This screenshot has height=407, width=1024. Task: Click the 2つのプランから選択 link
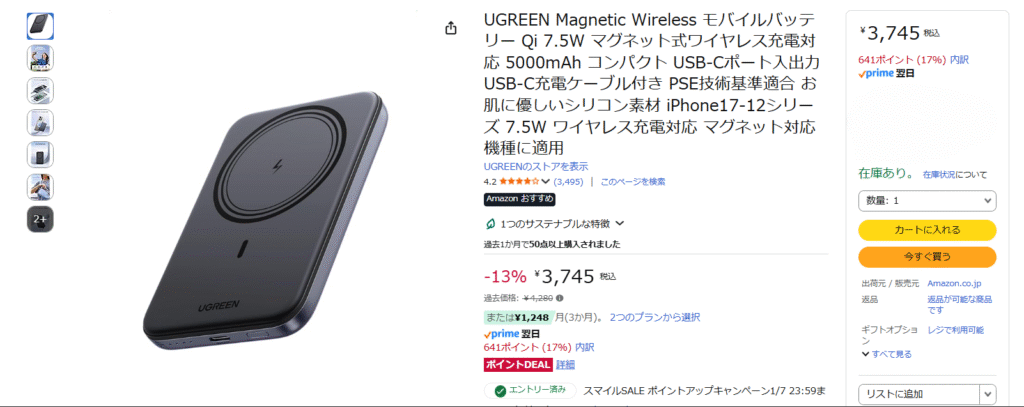coord(655,317)
